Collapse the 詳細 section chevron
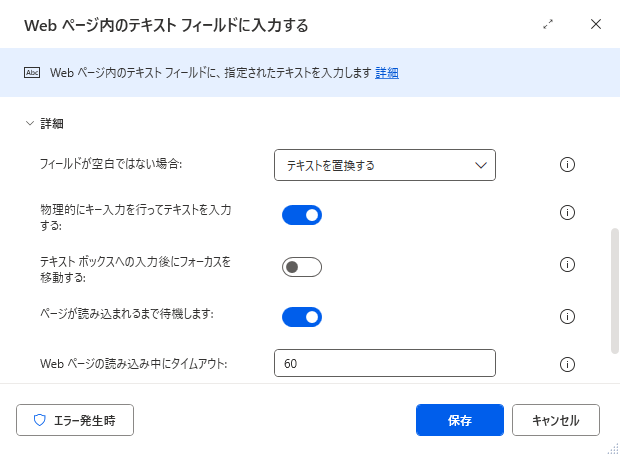Screen dimensions: 620x456 [30, 123]
